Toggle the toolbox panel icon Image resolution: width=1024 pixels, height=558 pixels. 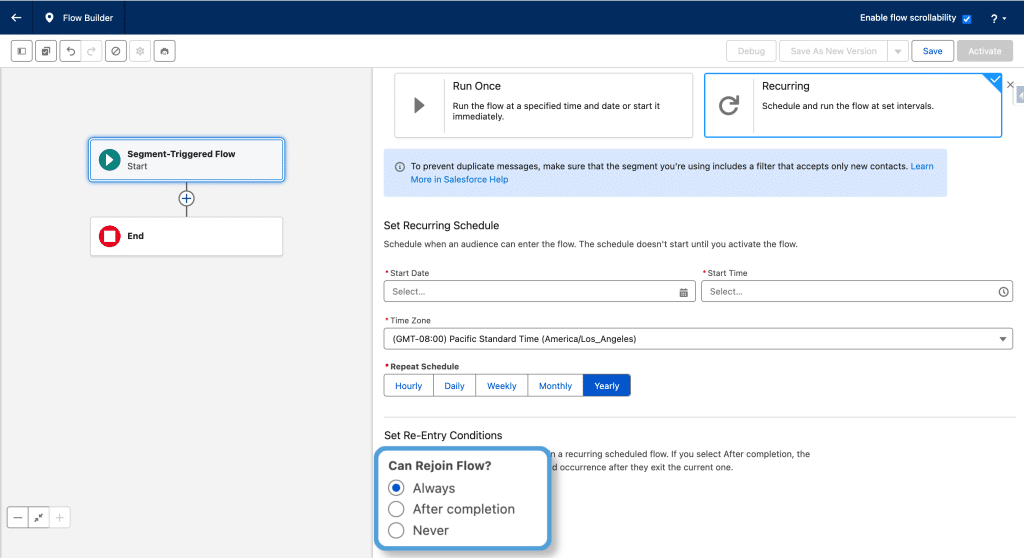pos(21,51)
